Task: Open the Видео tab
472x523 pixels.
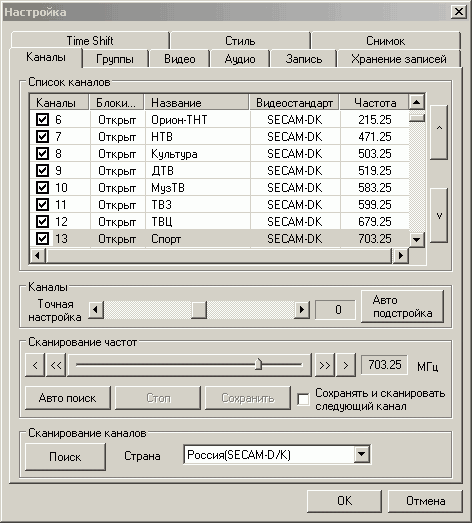Action: pos(179,59)
